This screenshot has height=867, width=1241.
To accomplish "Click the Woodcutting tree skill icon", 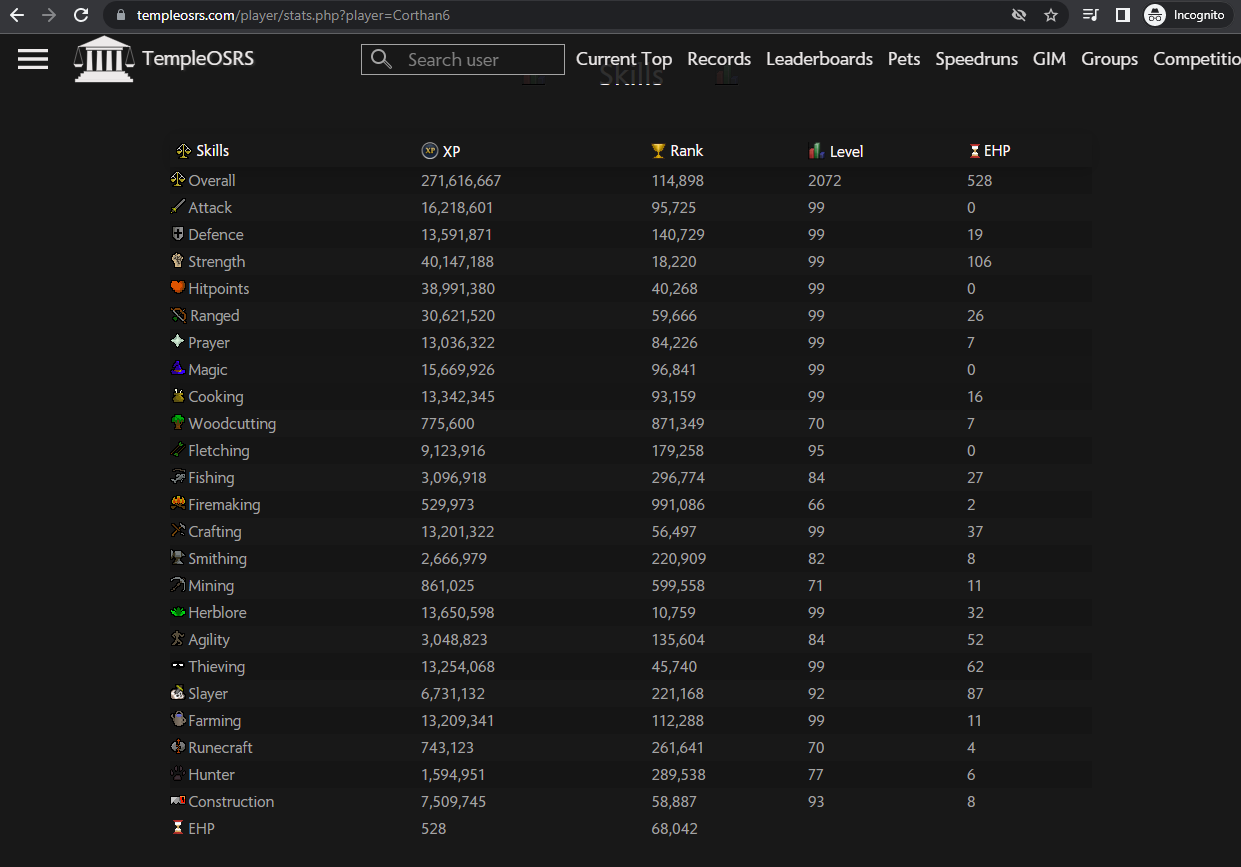I will point(178,423).
